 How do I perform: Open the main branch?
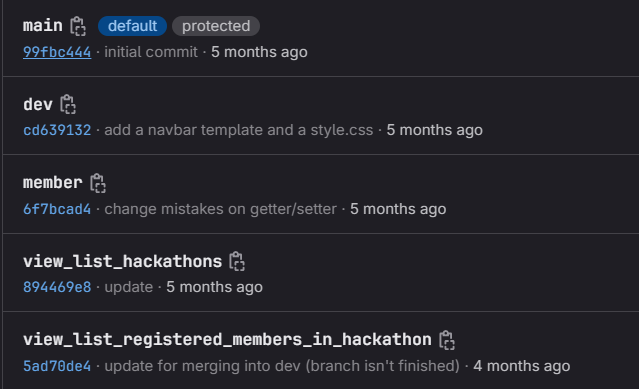coord(43,26)
